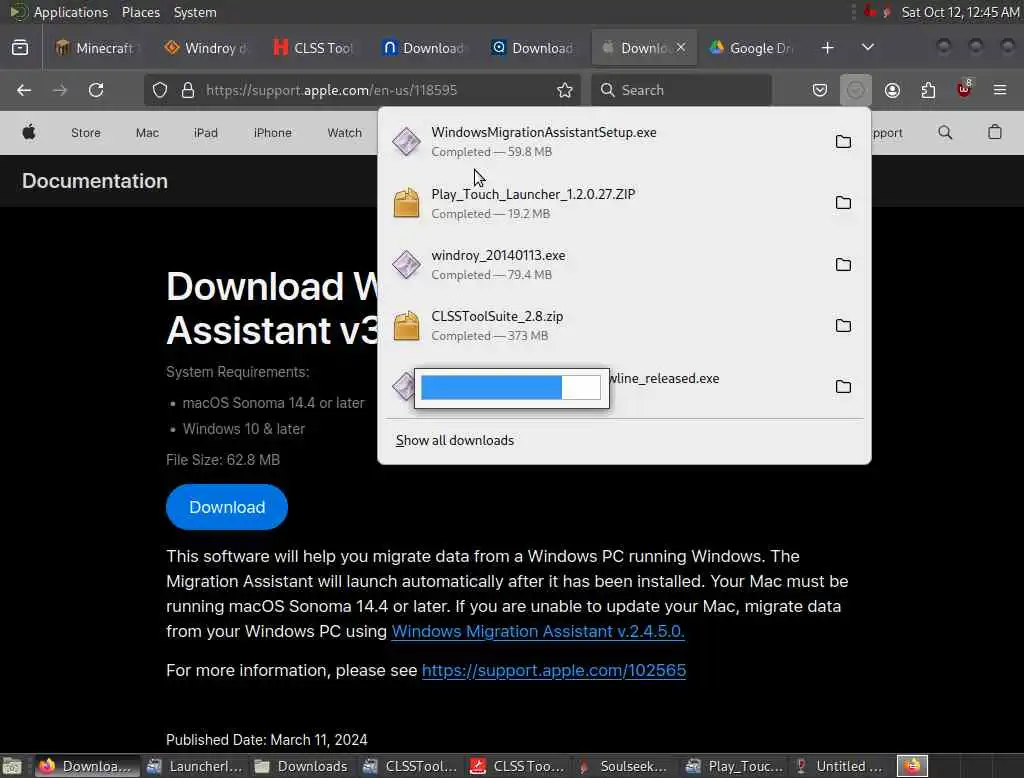Click iPhone in Apple navigation
Screen dimensions: 1024x778
[272, 133]
